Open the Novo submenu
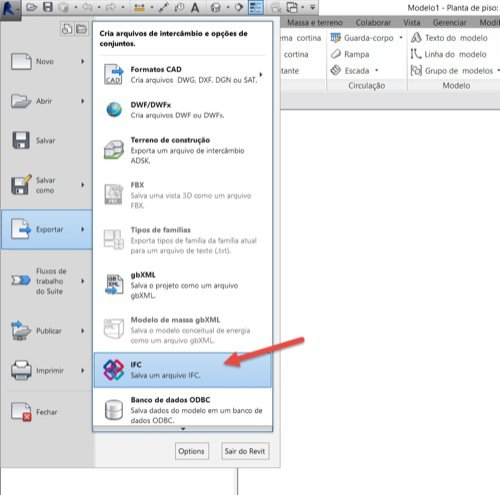The height and width of the screenshot is (495, 500). pos(47,61)
